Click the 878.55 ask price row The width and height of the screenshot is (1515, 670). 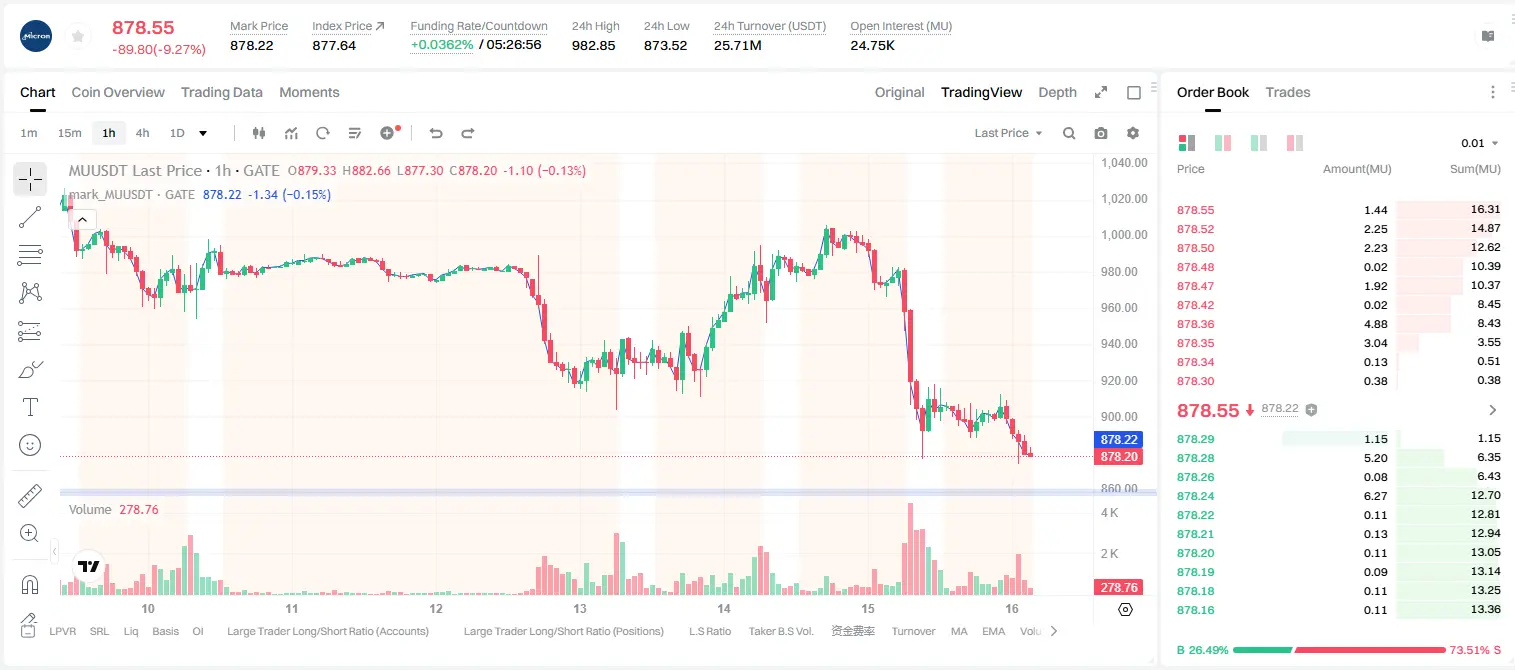pos(1339,210)
